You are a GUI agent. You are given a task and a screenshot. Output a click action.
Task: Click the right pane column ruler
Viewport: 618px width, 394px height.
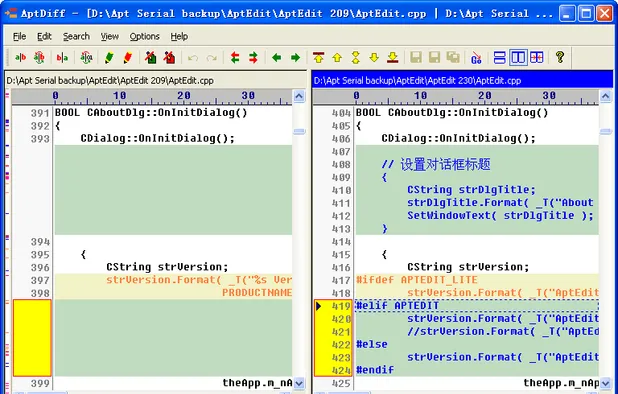click(456, 97)
